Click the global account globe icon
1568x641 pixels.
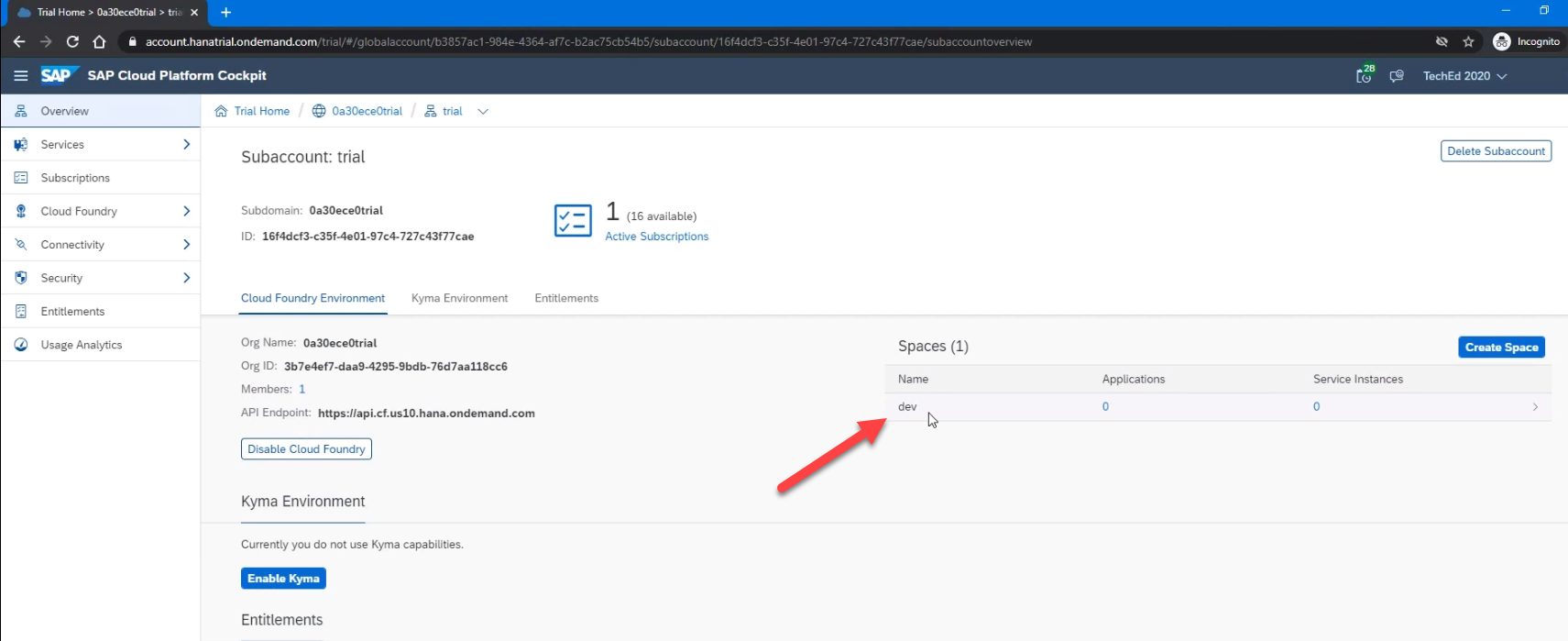[x=319, y=111]
